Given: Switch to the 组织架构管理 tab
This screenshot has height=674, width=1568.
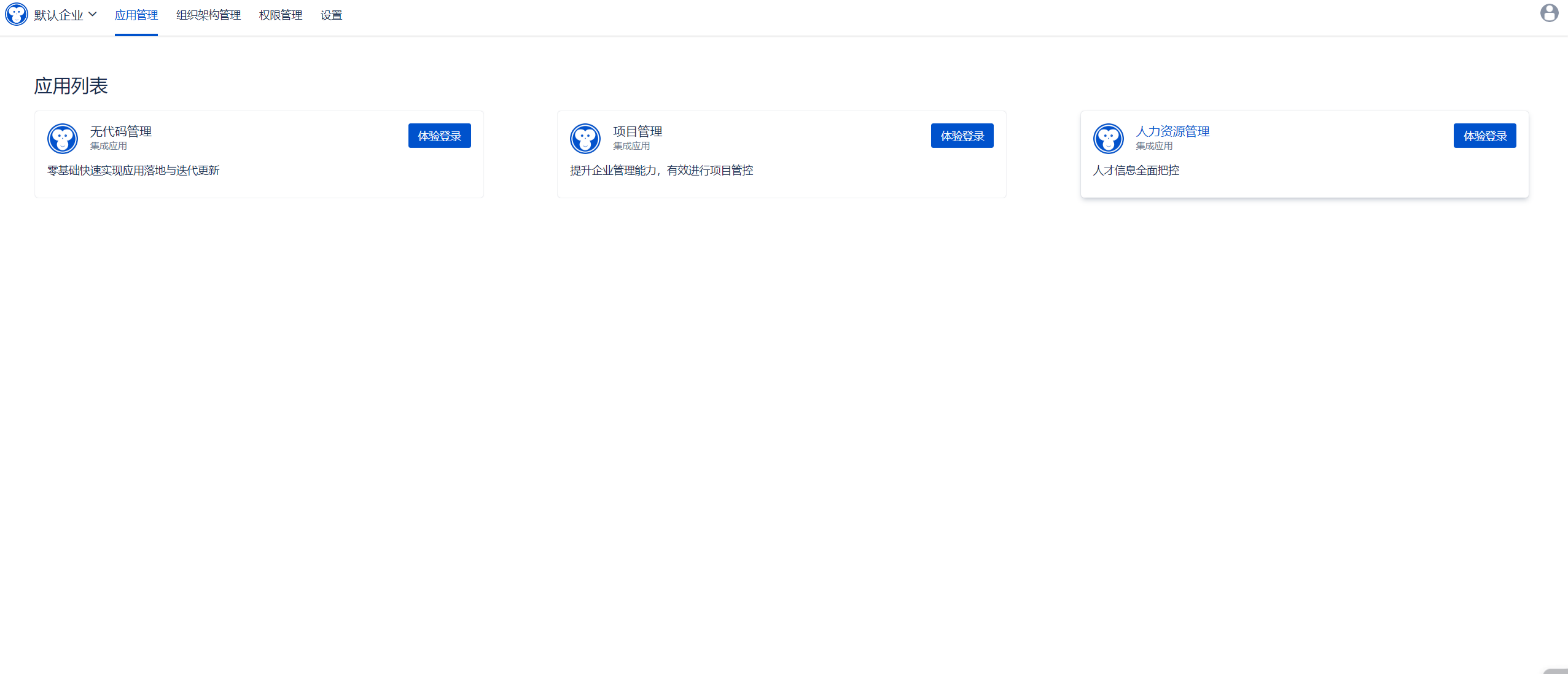Looking at the screenshot, I should click(x=208, y=15).
